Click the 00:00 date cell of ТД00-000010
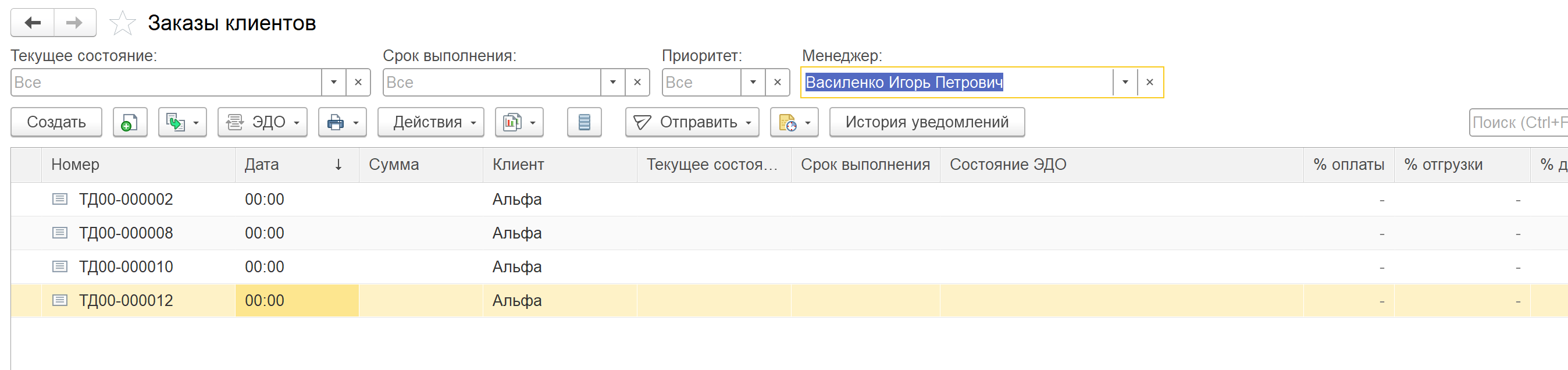The image size is (1568, 370). click(x=297, y=266)
